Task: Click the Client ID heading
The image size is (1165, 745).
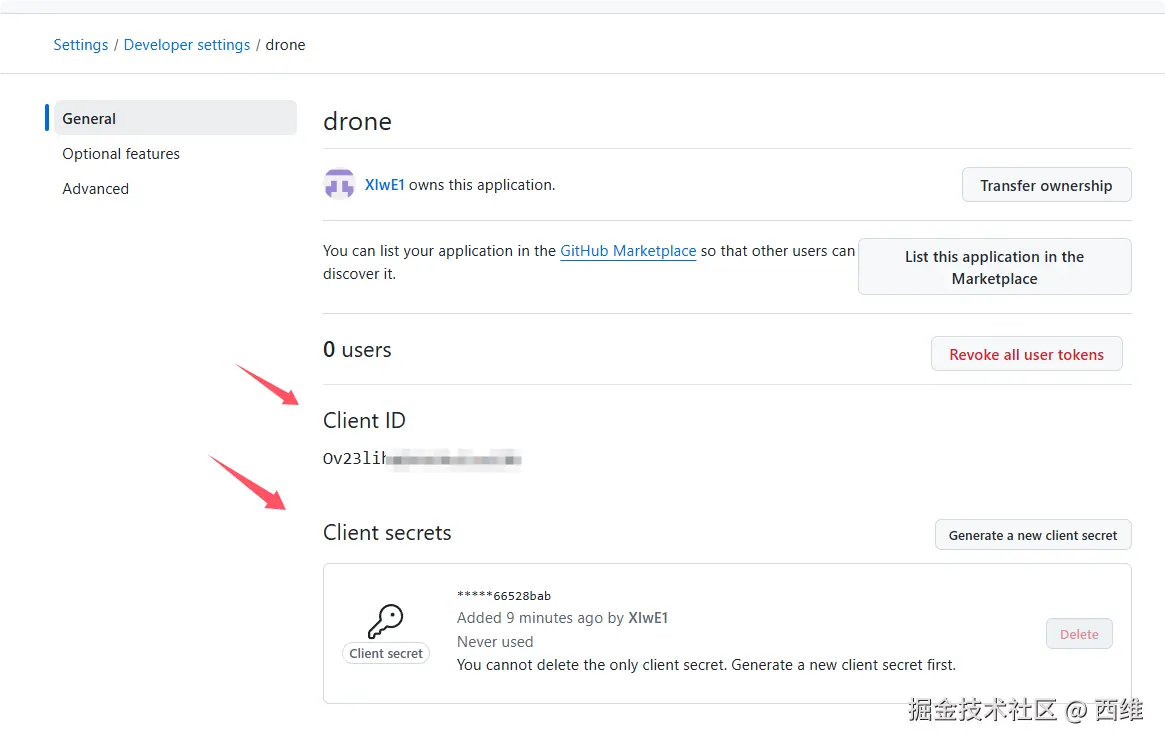Action: click(364, 420)
